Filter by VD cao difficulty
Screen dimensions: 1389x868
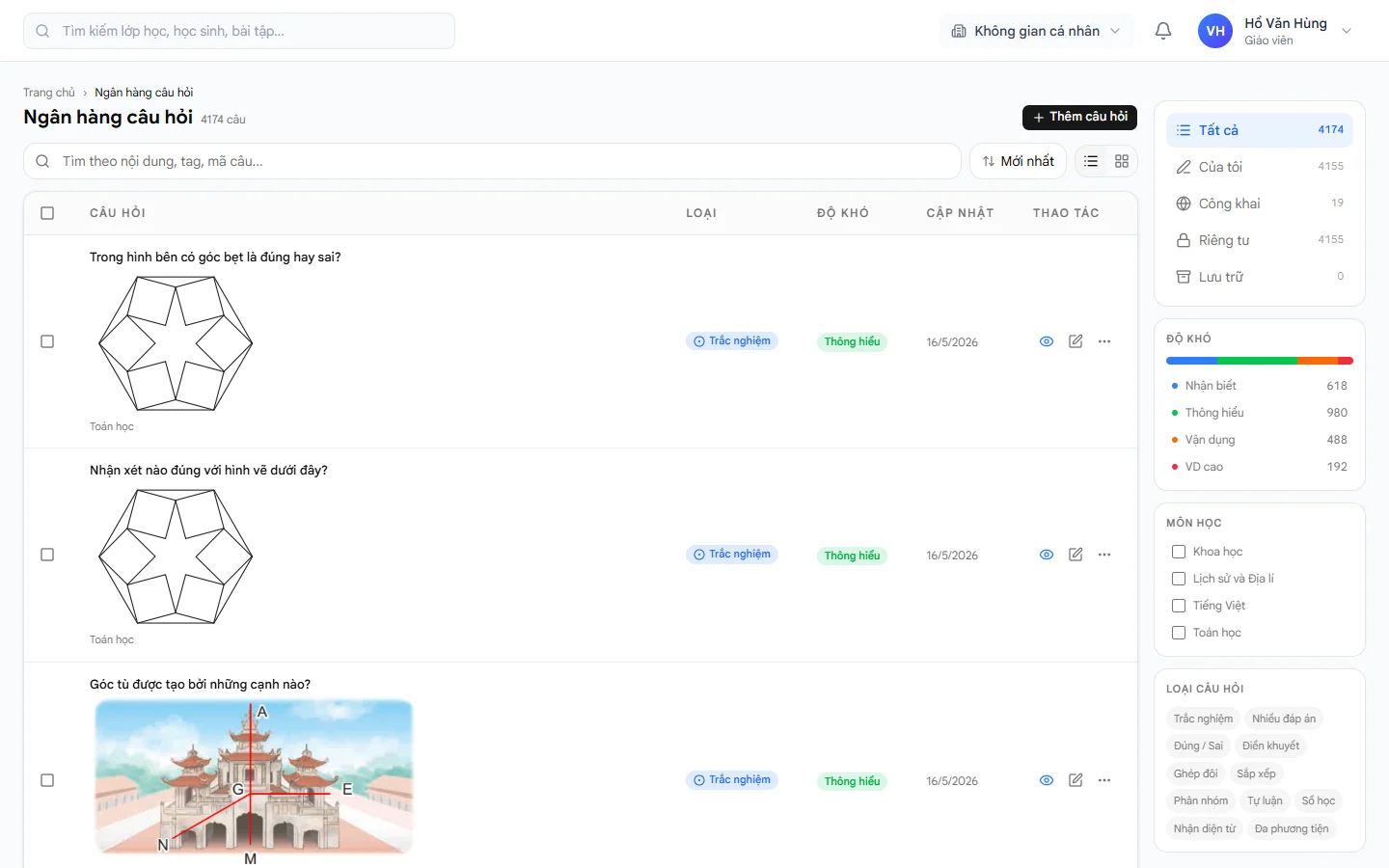point(1260,467)
